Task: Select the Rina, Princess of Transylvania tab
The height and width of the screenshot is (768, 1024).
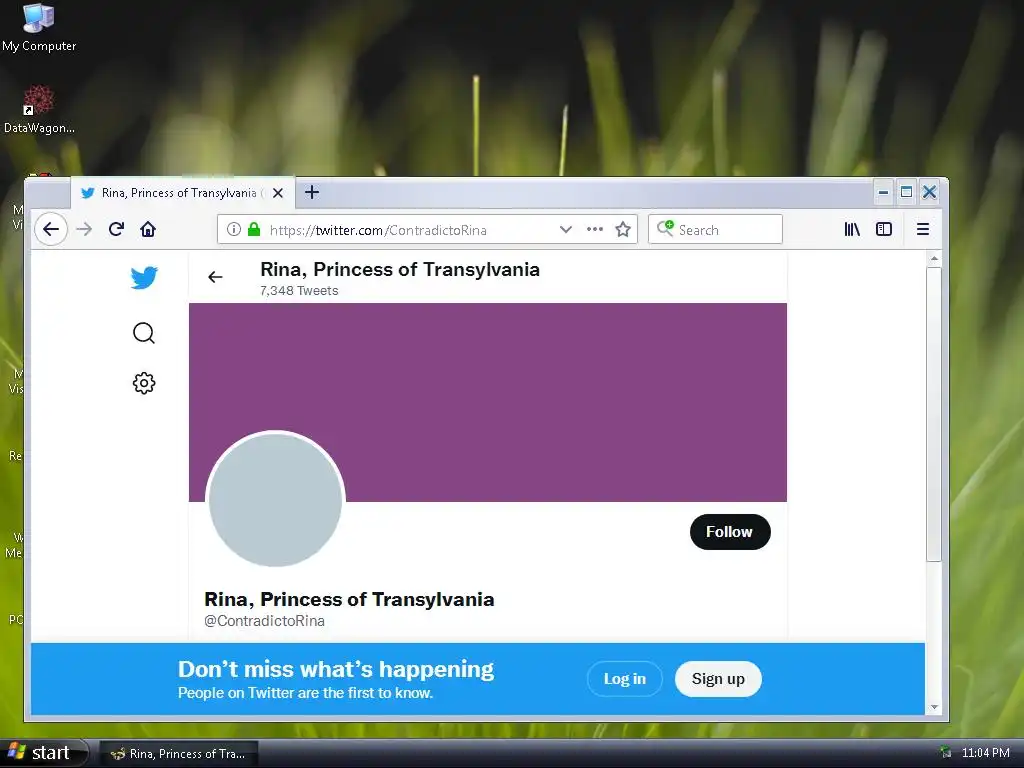Action: coord(182,193)
